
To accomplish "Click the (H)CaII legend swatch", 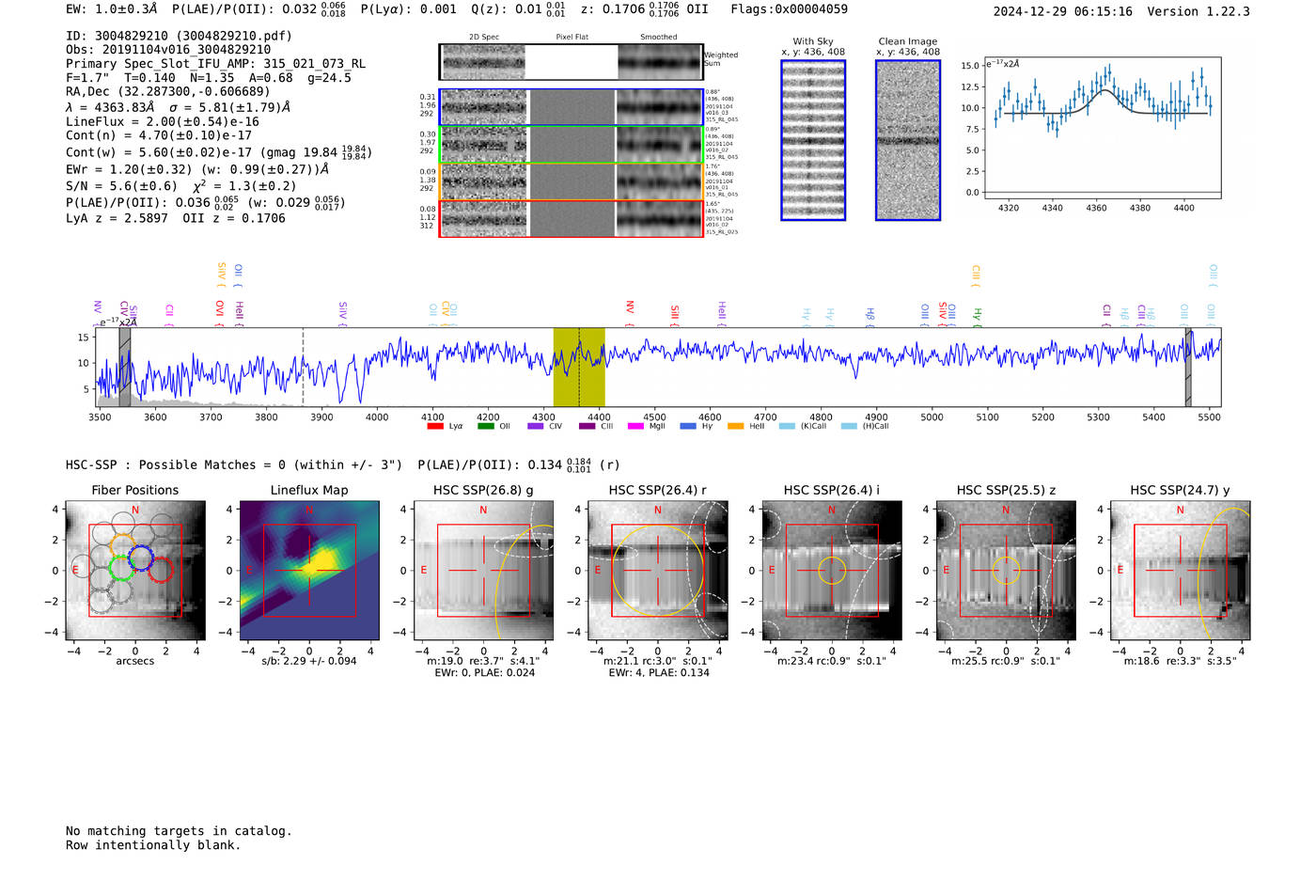I will tap(849, 426).
